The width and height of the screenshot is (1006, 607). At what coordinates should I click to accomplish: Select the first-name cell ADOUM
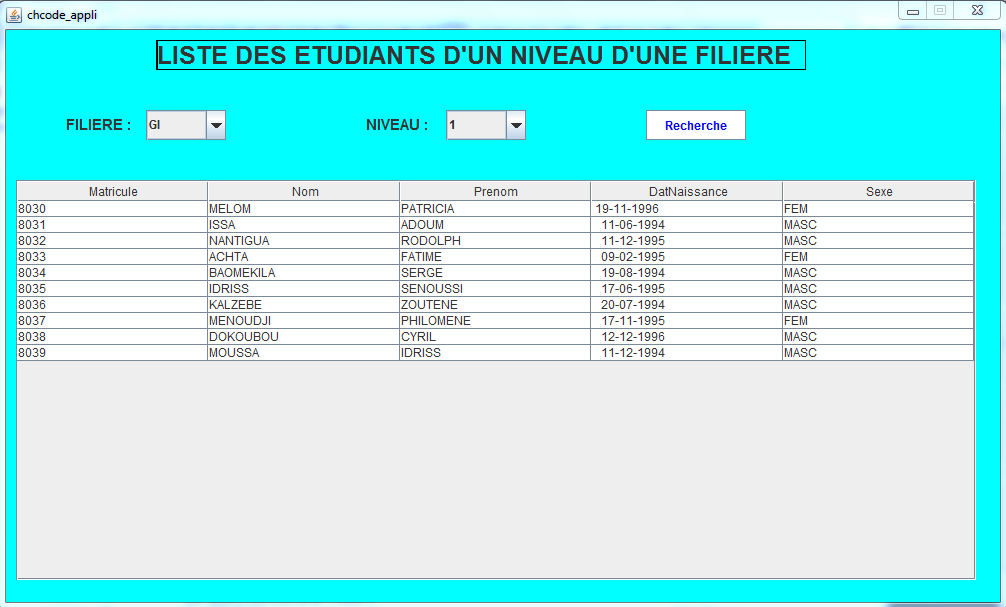(495, 225)
